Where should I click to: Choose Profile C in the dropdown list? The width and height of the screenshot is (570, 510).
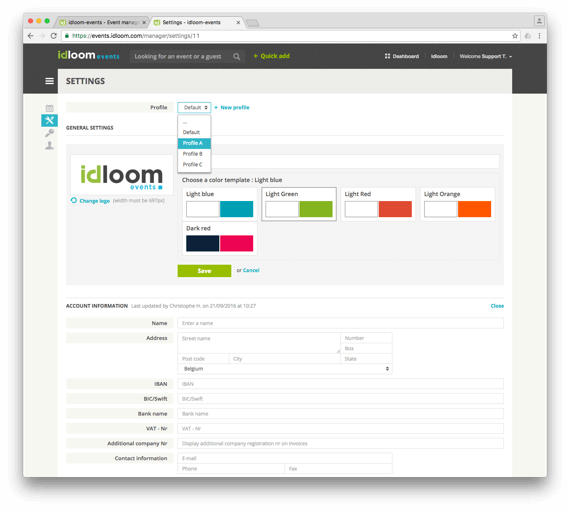coord(194,164)
